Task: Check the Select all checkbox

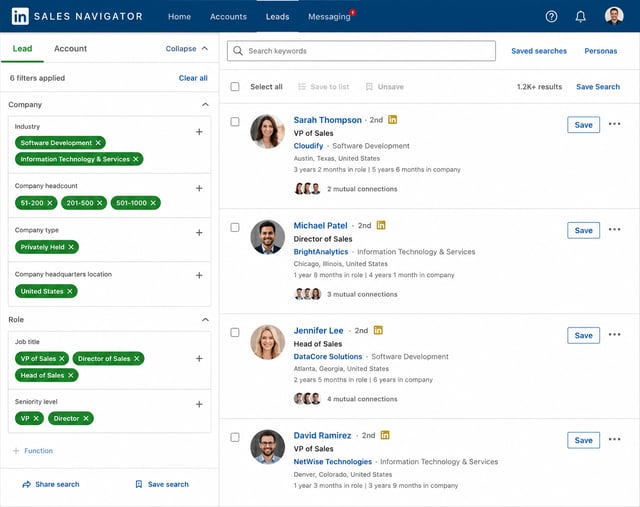Action: [235, 87]
